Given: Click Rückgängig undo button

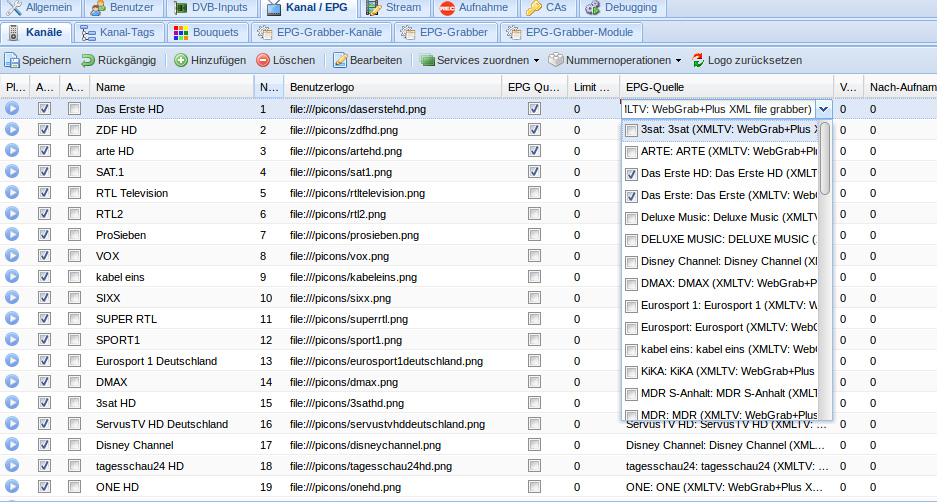Looking at the screenshot, I should 118,60.
